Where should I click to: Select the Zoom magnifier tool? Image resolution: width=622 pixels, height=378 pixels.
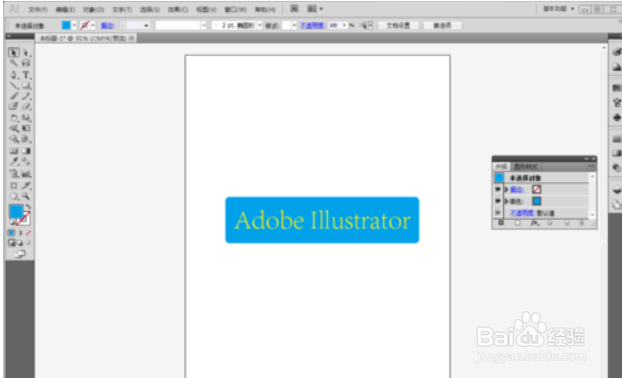[26, 196]
